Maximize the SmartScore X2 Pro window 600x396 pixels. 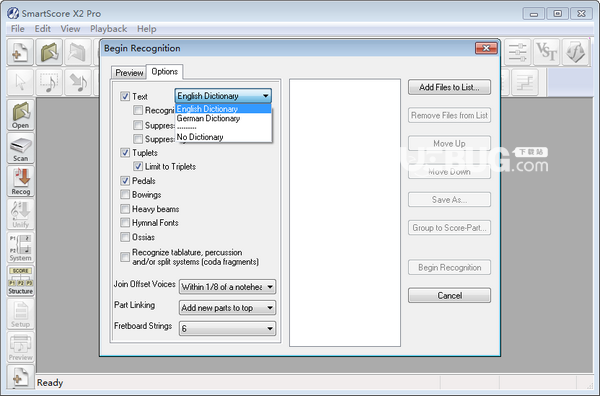coord(558,14)
